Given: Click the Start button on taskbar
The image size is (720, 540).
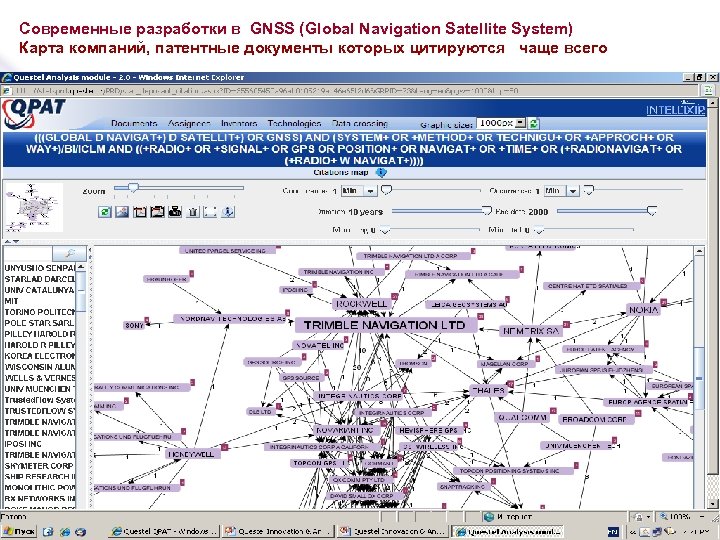Looking at the screenshot, I should pyautogui.click(x=19, y=532).
